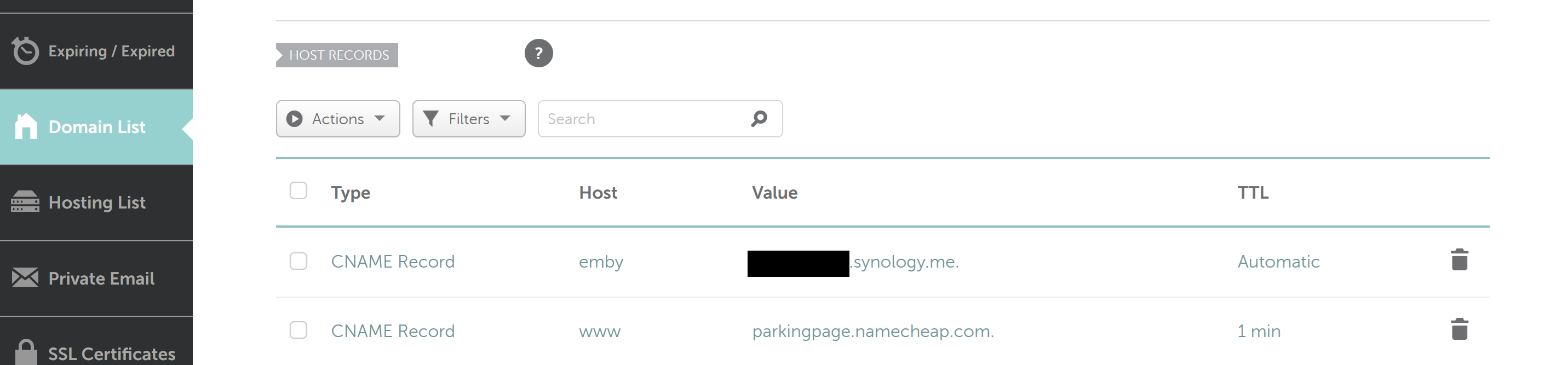This screenshot has height=365, width=1568.
Task: Expand the Filters dropdown
Action: 468,119
